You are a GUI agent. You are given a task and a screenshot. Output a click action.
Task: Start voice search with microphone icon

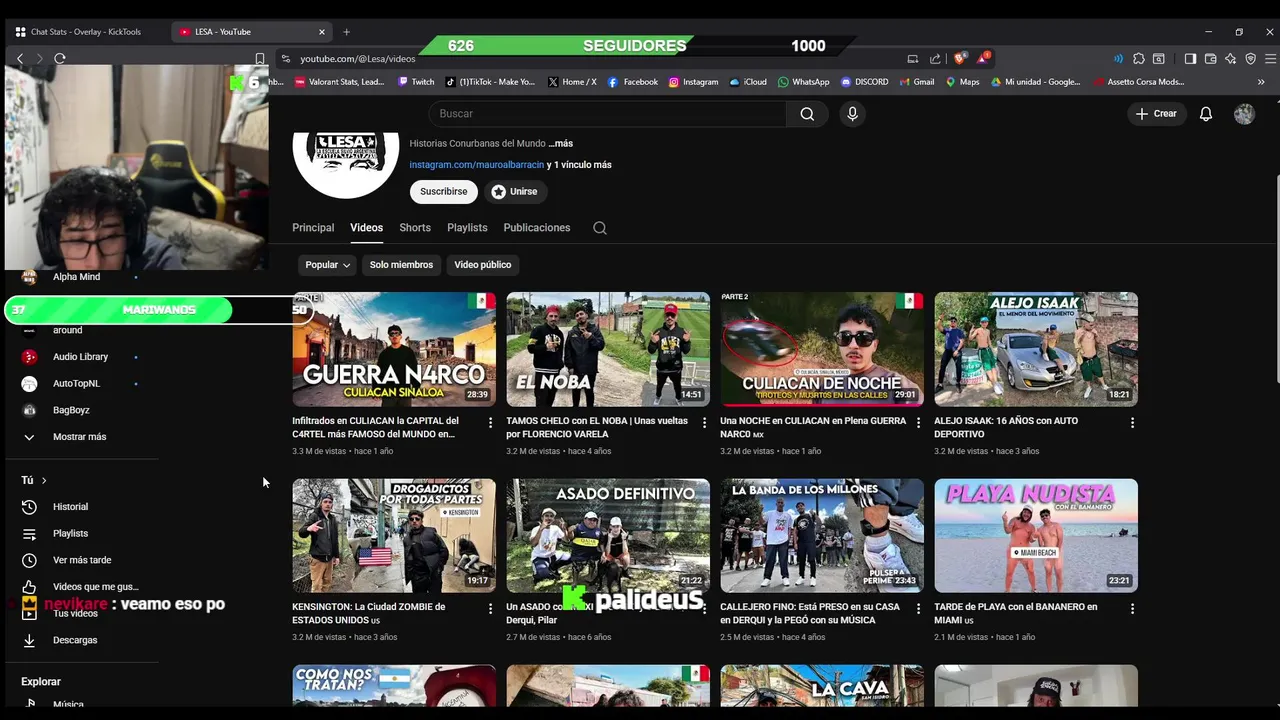point(852,114)
